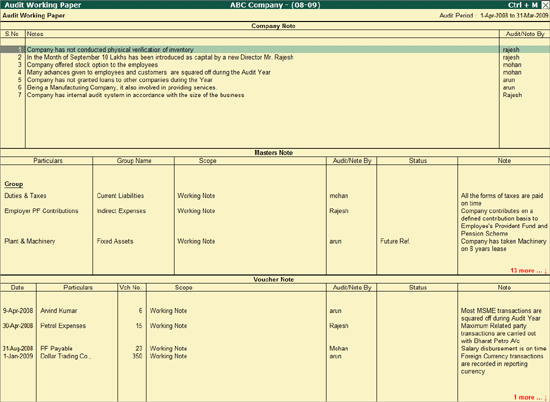Viewport: 550px width, 402px height.
Task: Click the 'Plant & Machinery' entry
Action: click(30, 241)
